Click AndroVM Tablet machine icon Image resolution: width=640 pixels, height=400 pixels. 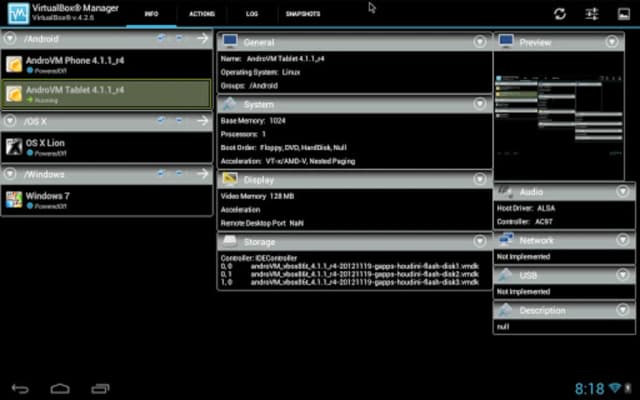point(14,94)
